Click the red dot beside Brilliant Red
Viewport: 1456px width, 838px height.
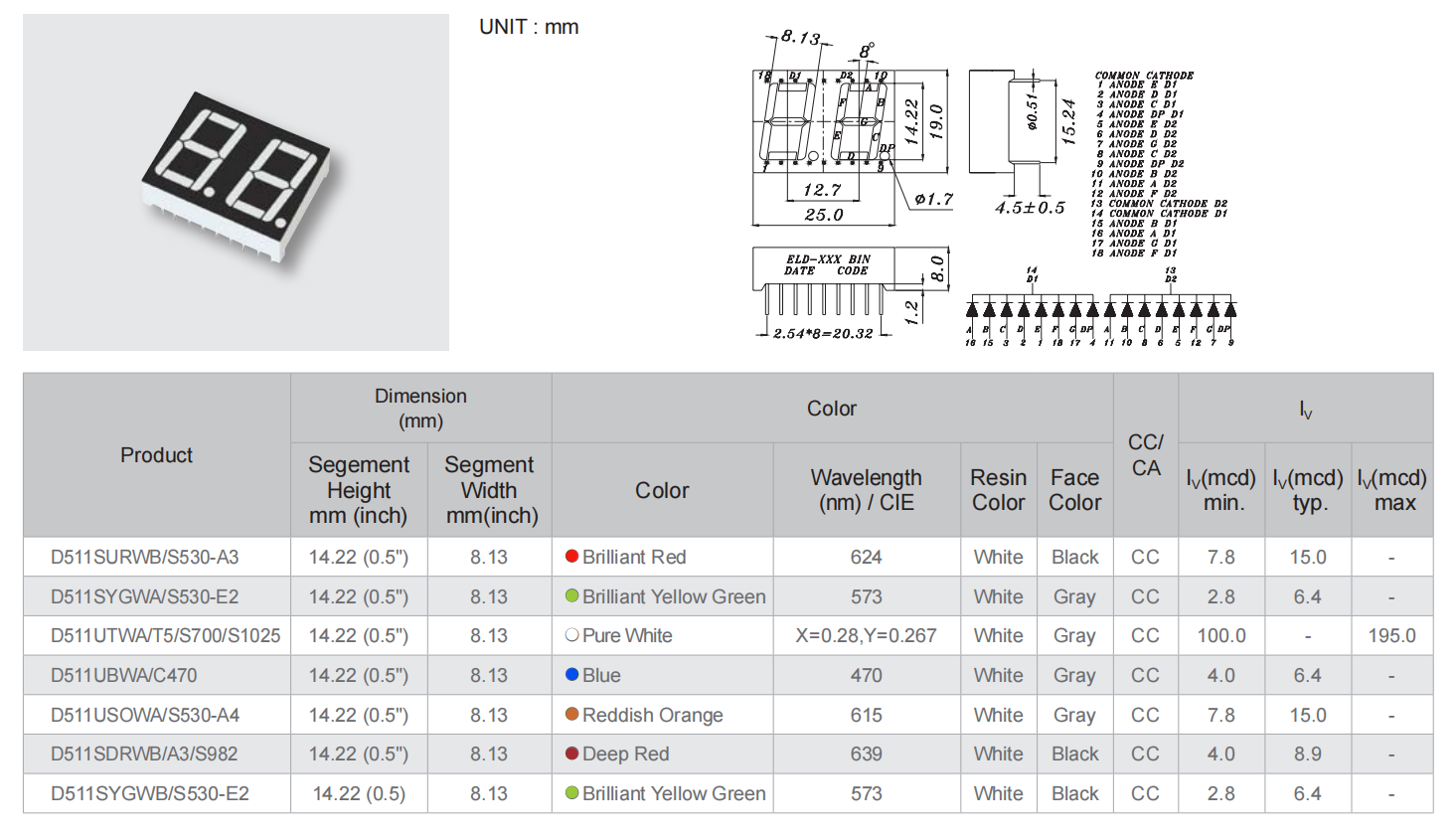tap(571, 557)
